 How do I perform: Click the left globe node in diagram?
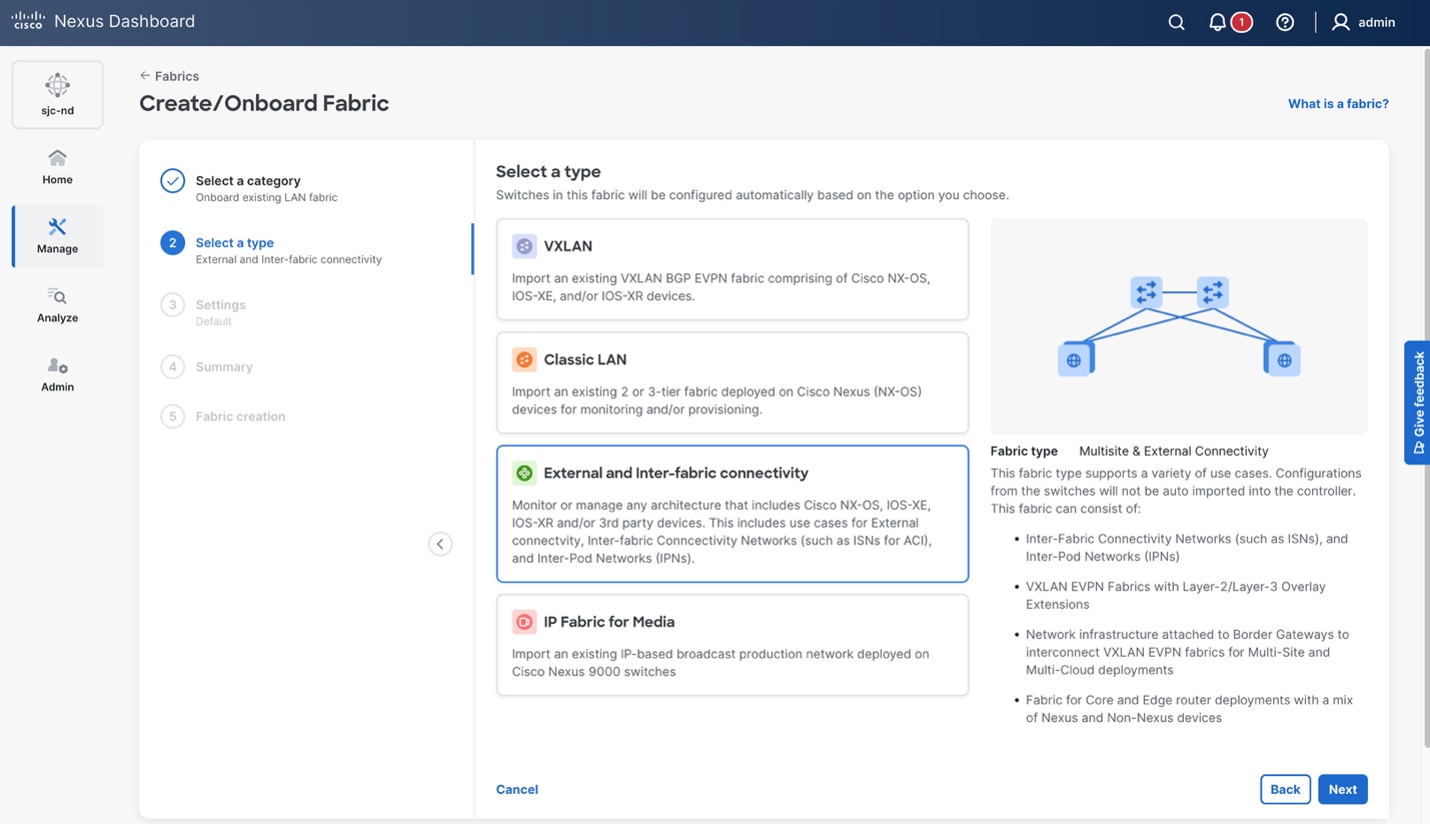click(1074, 360)
